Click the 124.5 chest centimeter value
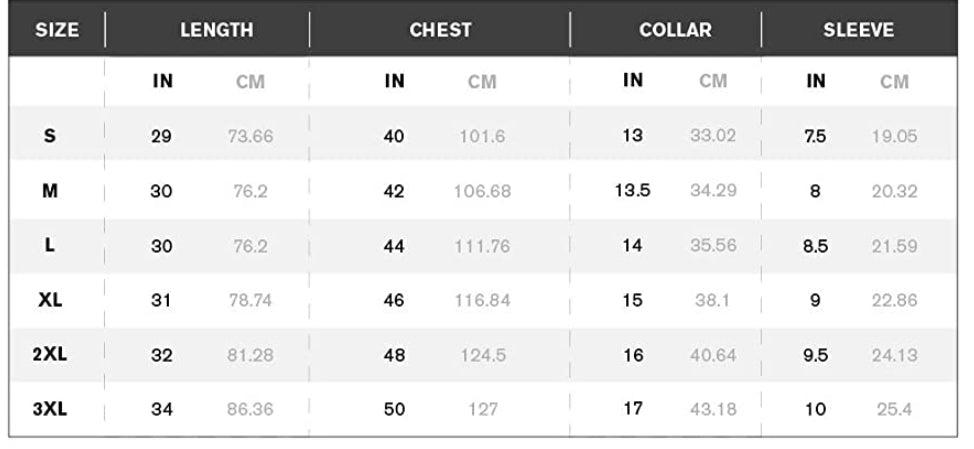Image resolution: width=974 pixels, height=449 pixels. point(483,355)
